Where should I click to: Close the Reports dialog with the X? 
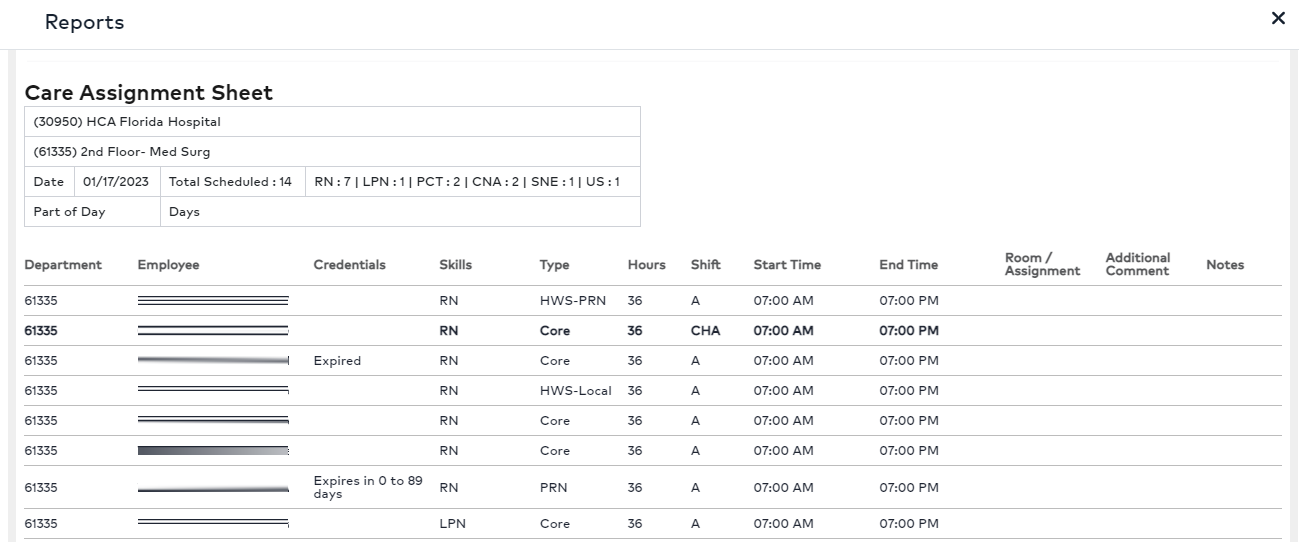coord(1277,18)
